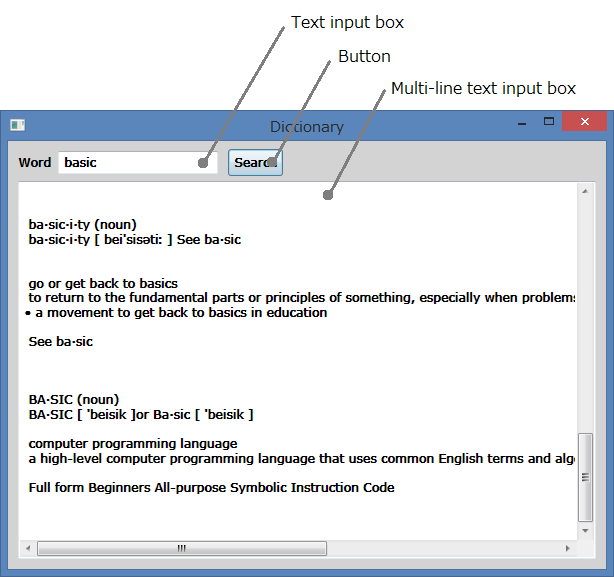The image size is (614, 577).
Task: Click "Full form Beginners All-purpose Symbolic Instruction Code"
Action: click(x=211, y=488)
